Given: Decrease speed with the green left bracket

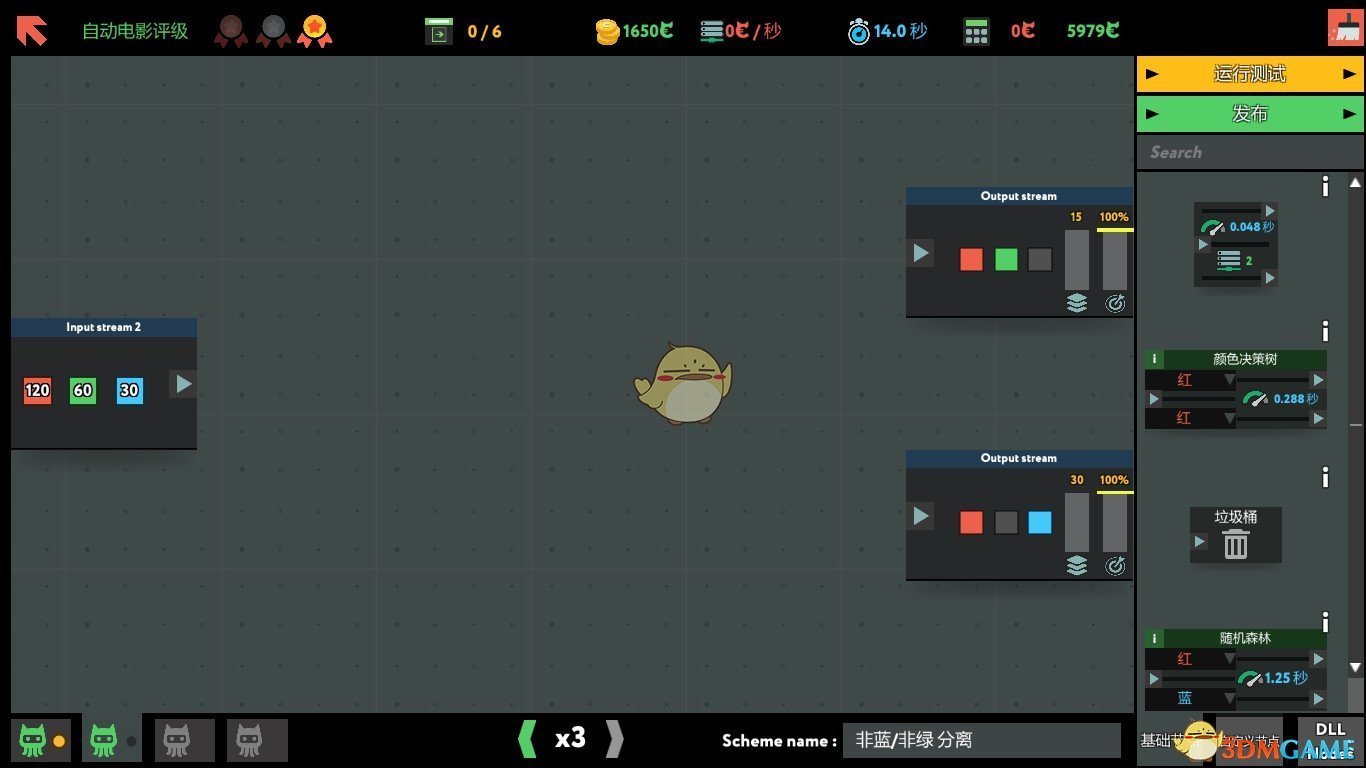Looking at the screenshot, I should click(527, 739).
